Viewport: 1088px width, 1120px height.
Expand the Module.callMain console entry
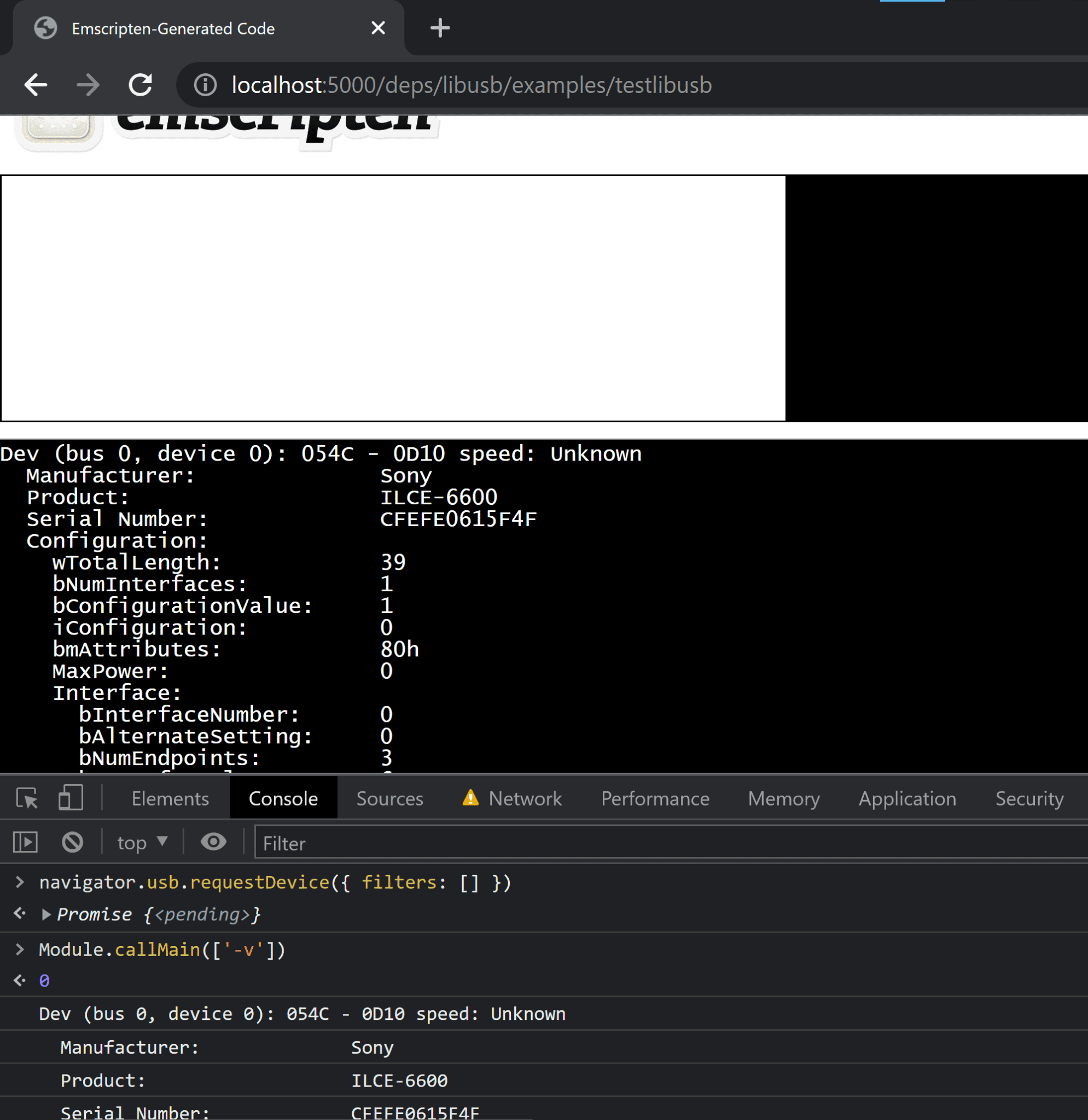click(20, 947)
